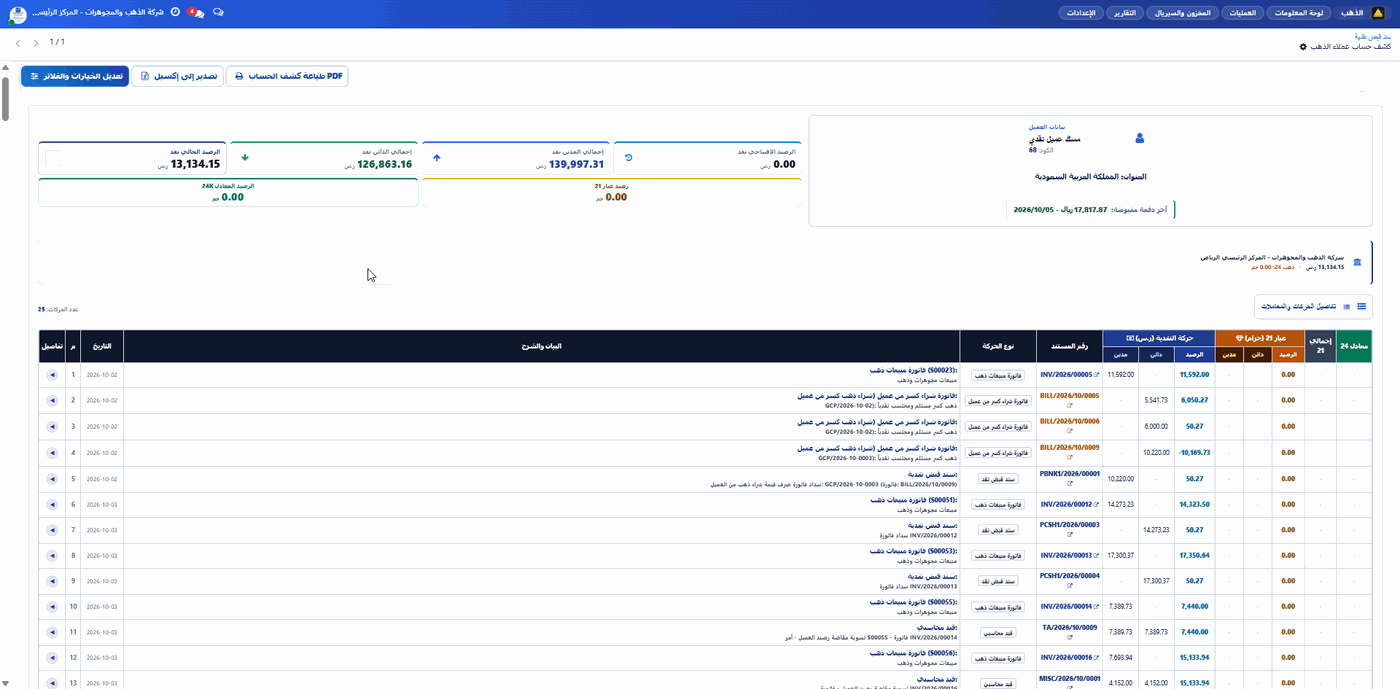Click the customer person icon

click(x=1140, y=138)
